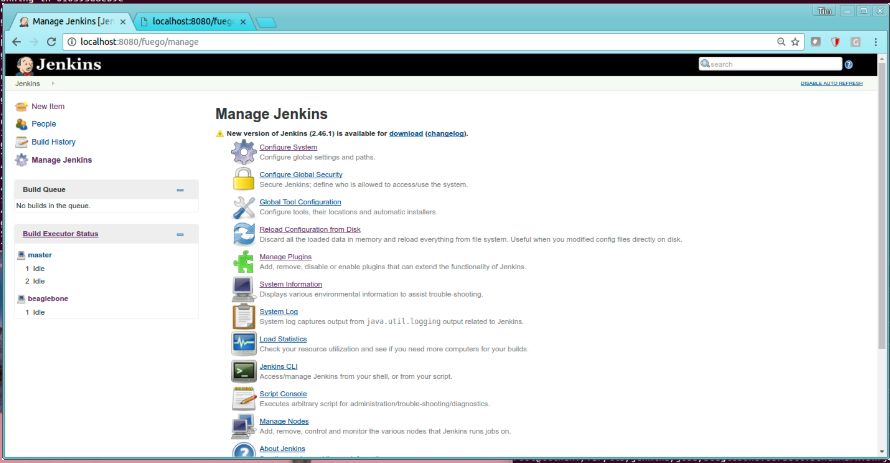This screenshot has width=890, height=463.
Task: Switch to the localhost:8080/fuego browser tab
Action: pyautogui.click(x=192, y=22)
